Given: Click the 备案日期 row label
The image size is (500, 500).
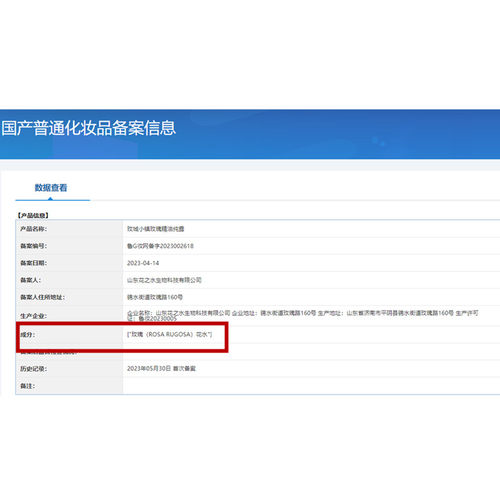Looking at the screenshot, I should pyautogui.click(x=33, y=263).
